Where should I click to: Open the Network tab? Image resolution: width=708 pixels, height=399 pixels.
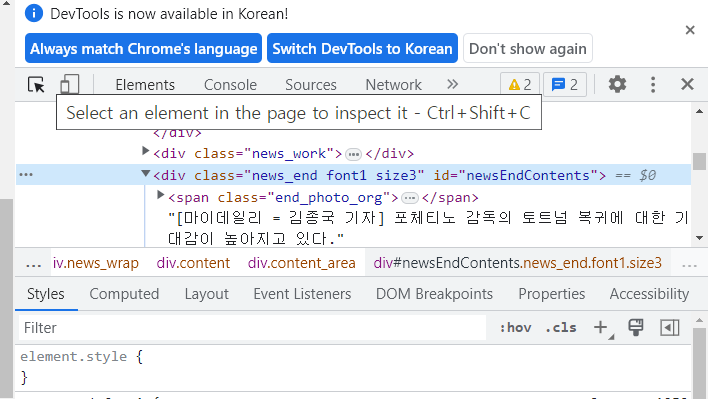tap(393, 85)
